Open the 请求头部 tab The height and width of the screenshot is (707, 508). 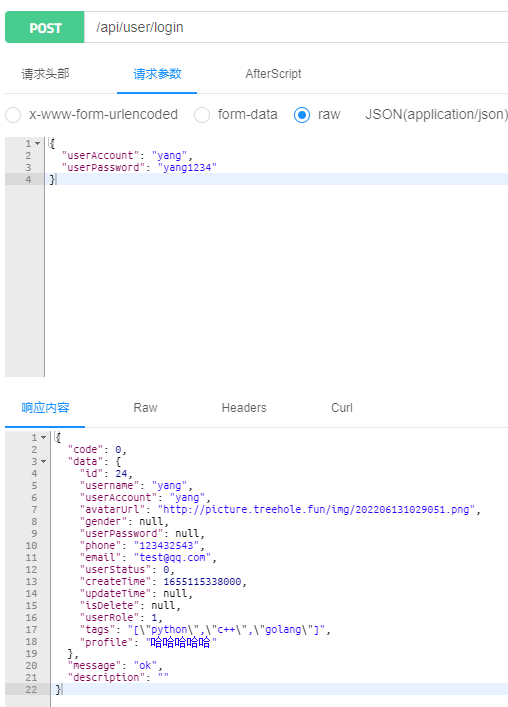46,74
